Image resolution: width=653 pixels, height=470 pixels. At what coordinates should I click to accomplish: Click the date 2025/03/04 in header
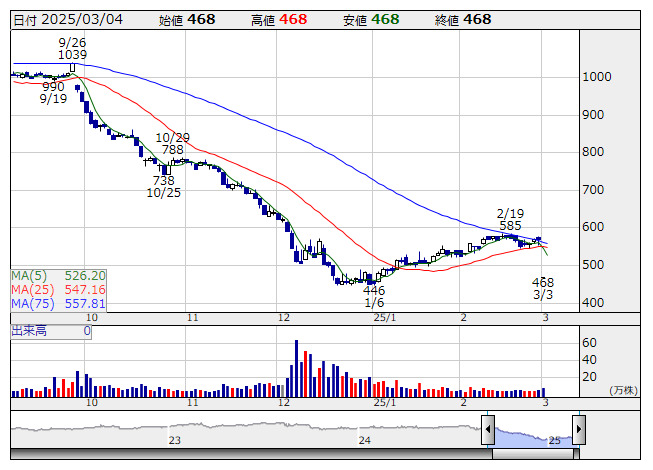coord(82,20)
